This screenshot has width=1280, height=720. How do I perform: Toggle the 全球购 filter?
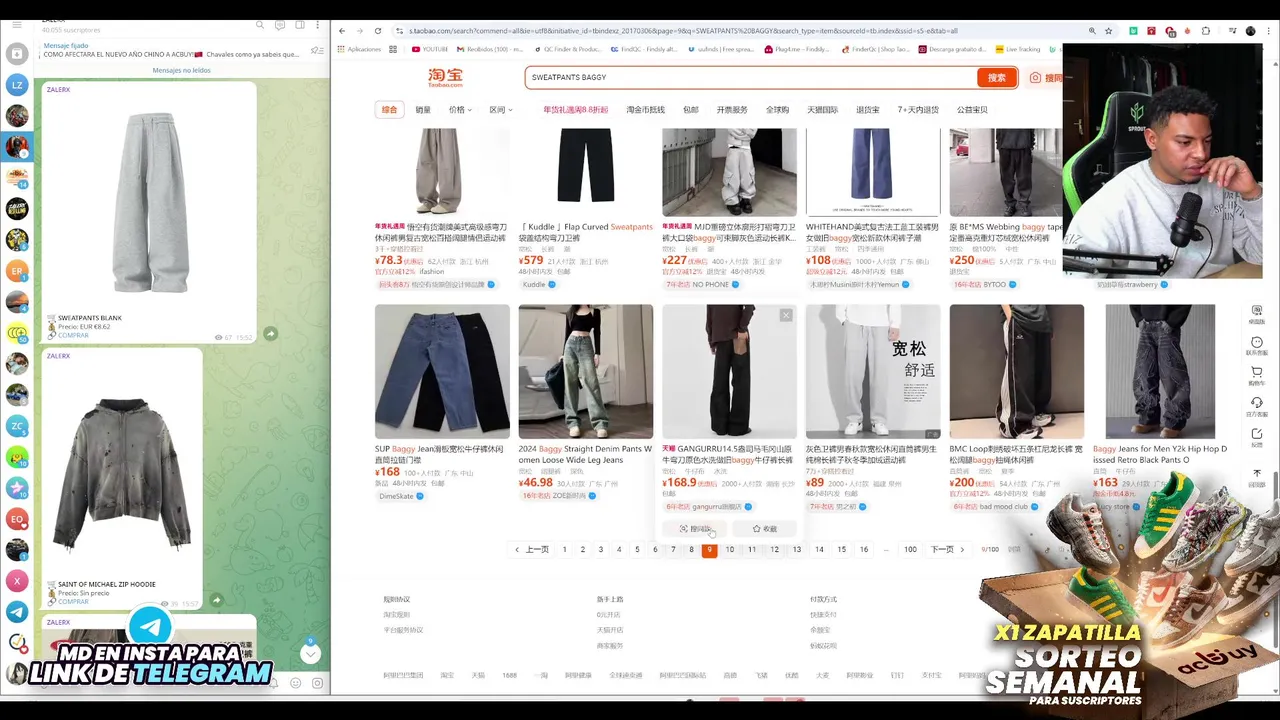777,110
